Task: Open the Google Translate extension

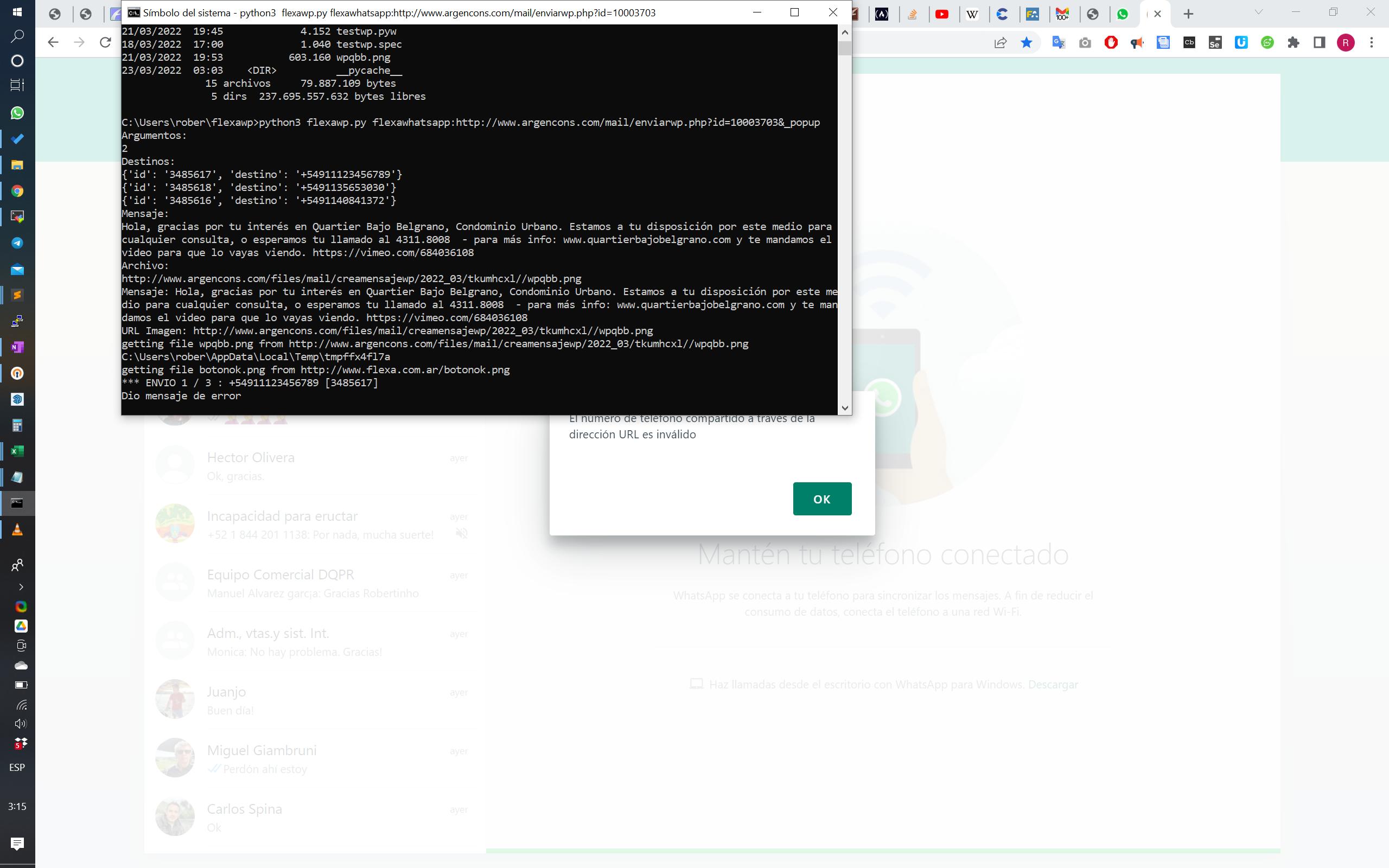Action: coord(1059,42)
